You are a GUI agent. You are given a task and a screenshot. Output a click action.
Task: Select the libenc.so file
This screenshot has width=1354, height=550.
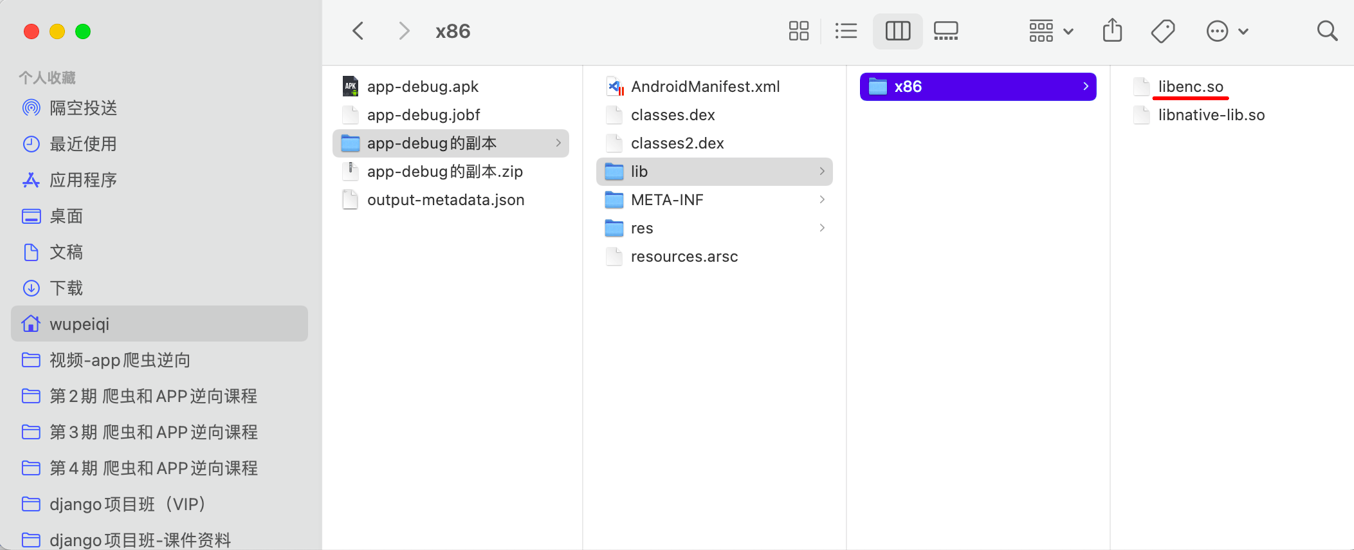point(1190,87)
